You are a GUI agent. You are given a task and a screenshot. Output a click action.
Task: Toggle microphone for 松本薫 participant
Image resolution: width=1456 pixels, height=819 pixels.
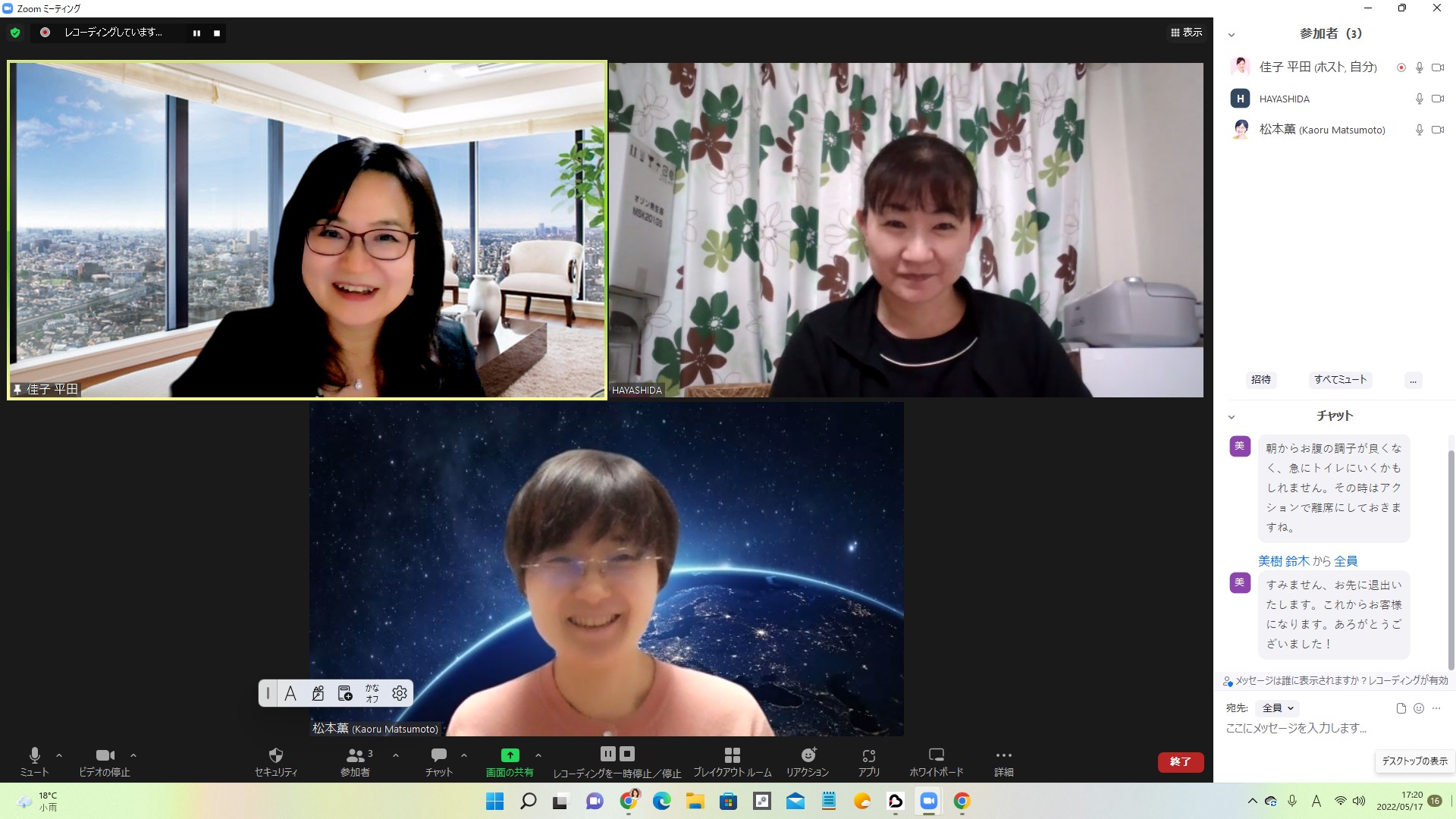coord(1420,130)
